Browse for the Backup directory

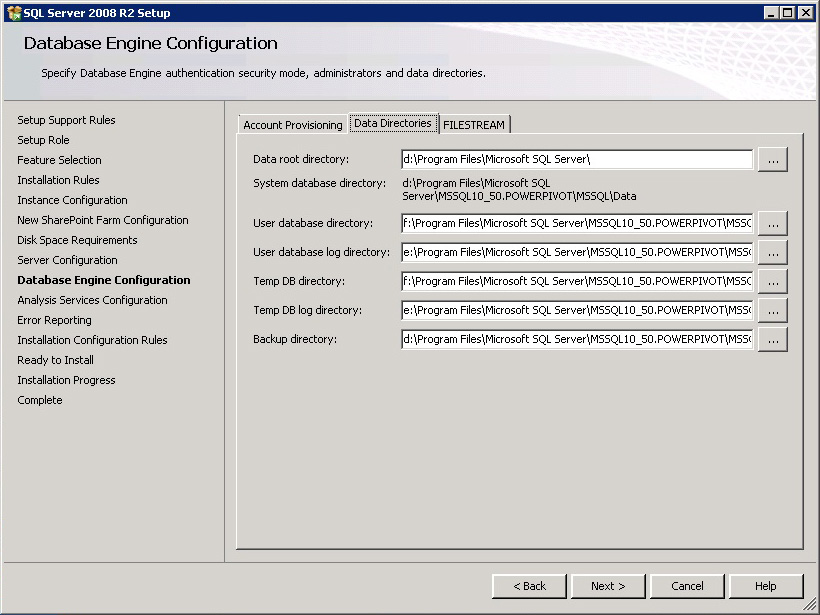[x=773, y=339]
